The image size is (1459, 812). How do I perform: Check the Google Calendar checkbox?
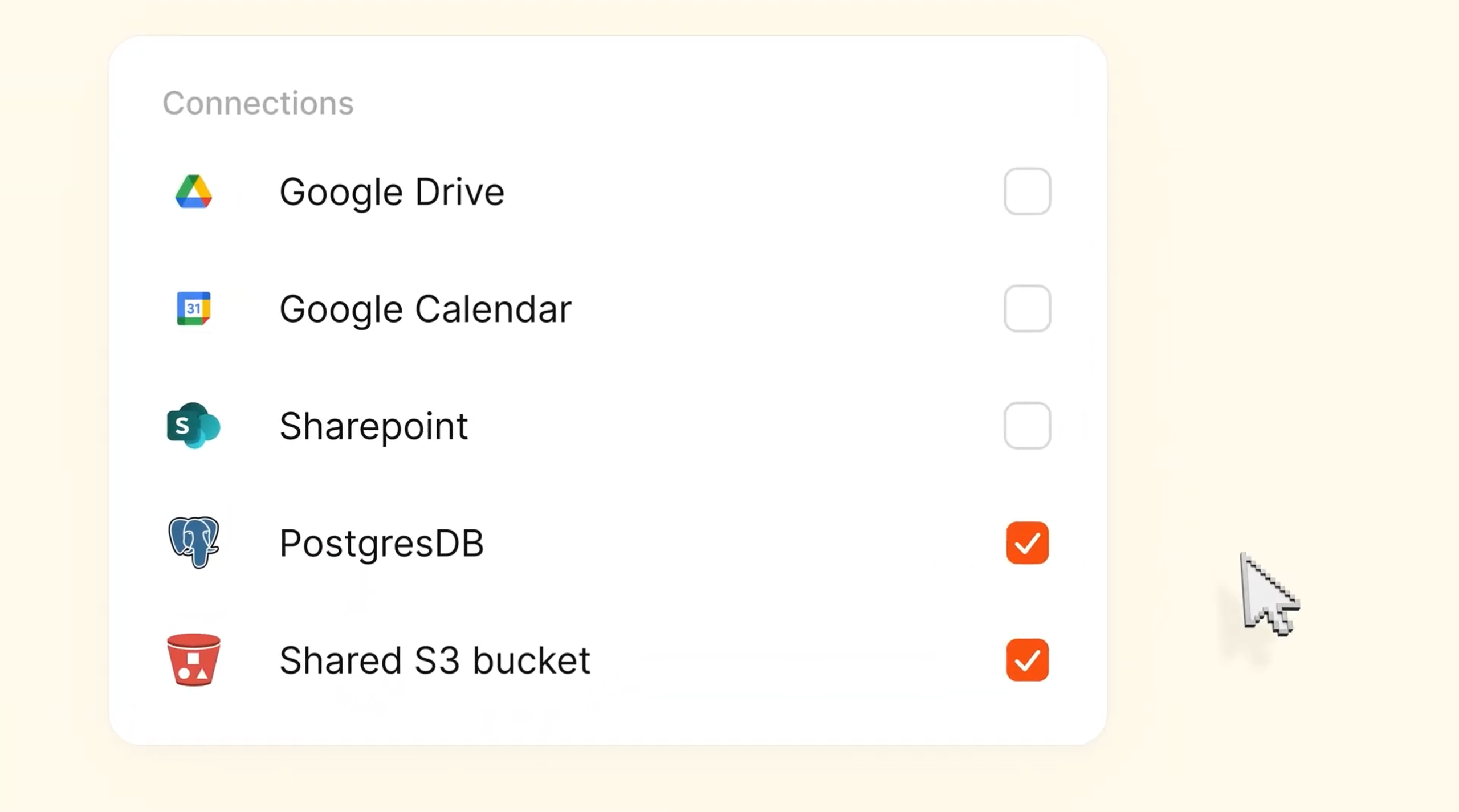1027,308
